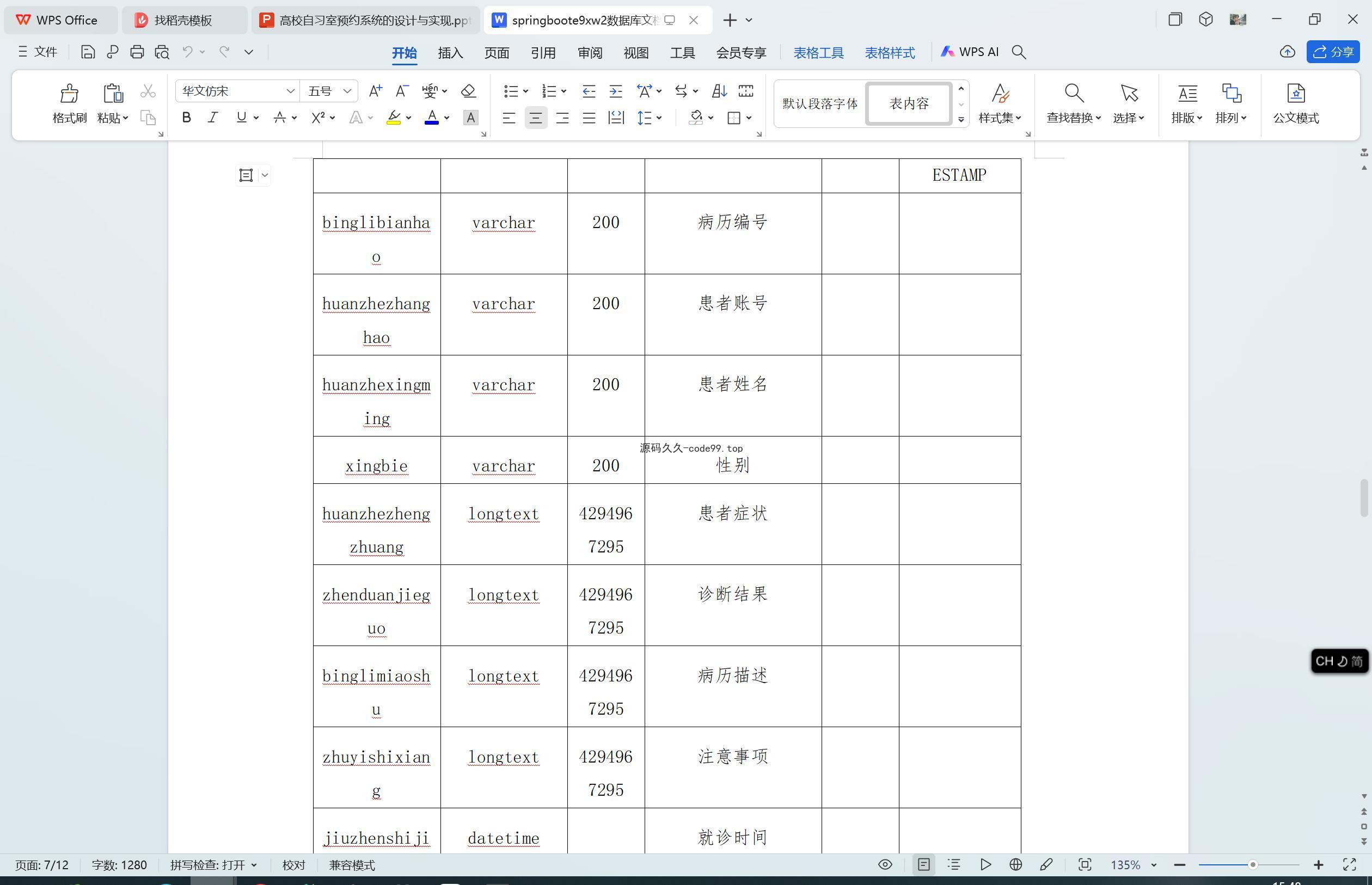The width and height of the screenshot is (1372, 885).
Task: Click the sort (A-Z) icon
Action: [x=719, y=91]
